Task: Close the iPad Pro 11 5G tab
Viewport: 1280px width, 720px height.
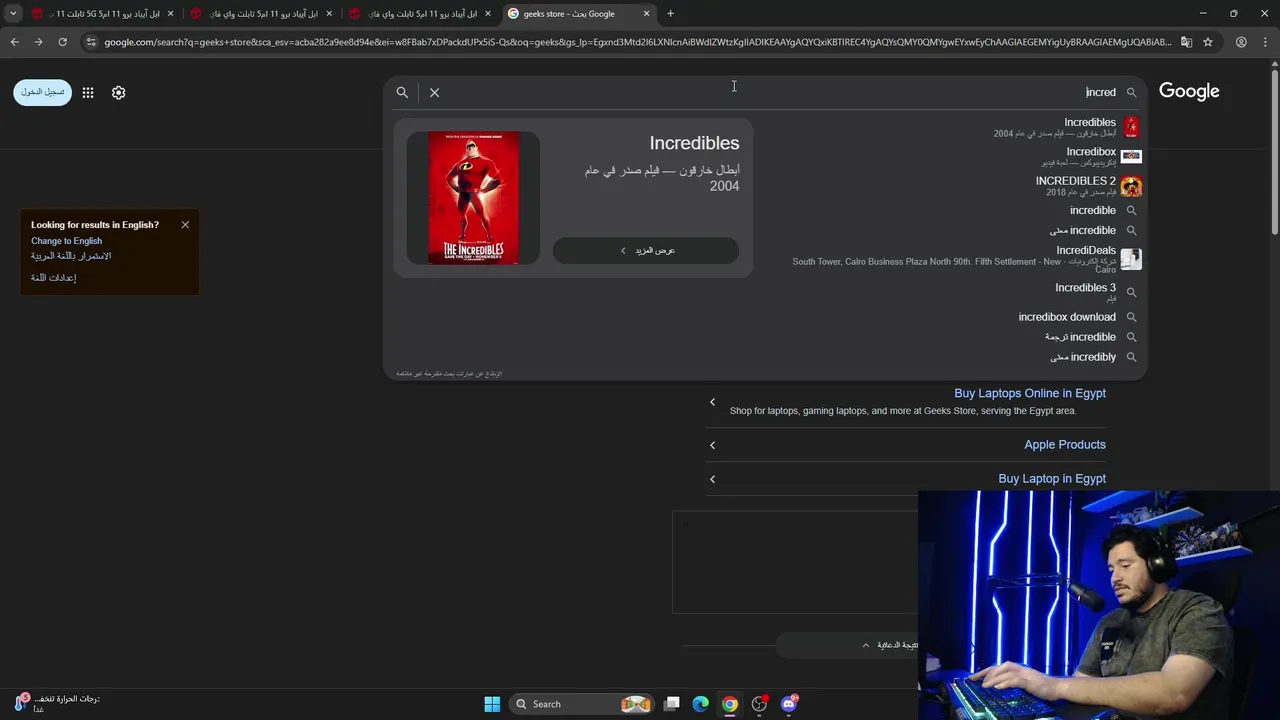Action: 170,14
